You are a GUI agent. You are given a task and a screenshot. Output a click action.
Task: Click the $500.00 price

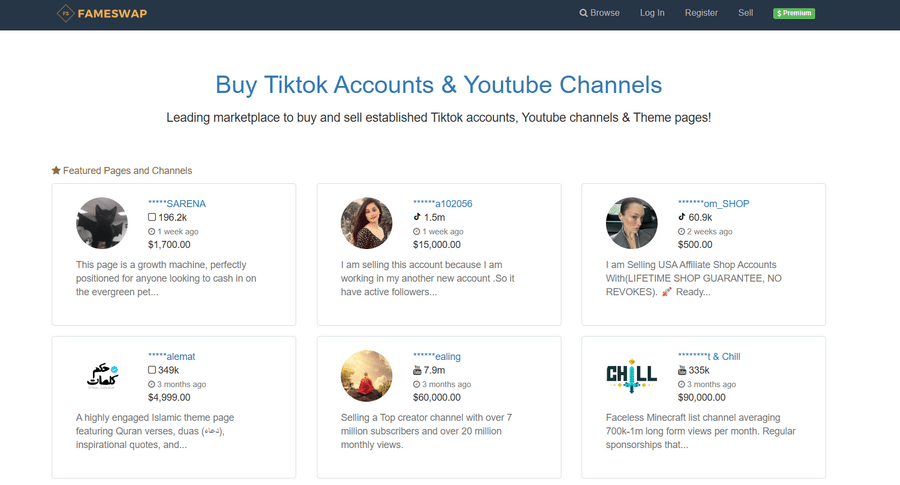coord(695,245)
